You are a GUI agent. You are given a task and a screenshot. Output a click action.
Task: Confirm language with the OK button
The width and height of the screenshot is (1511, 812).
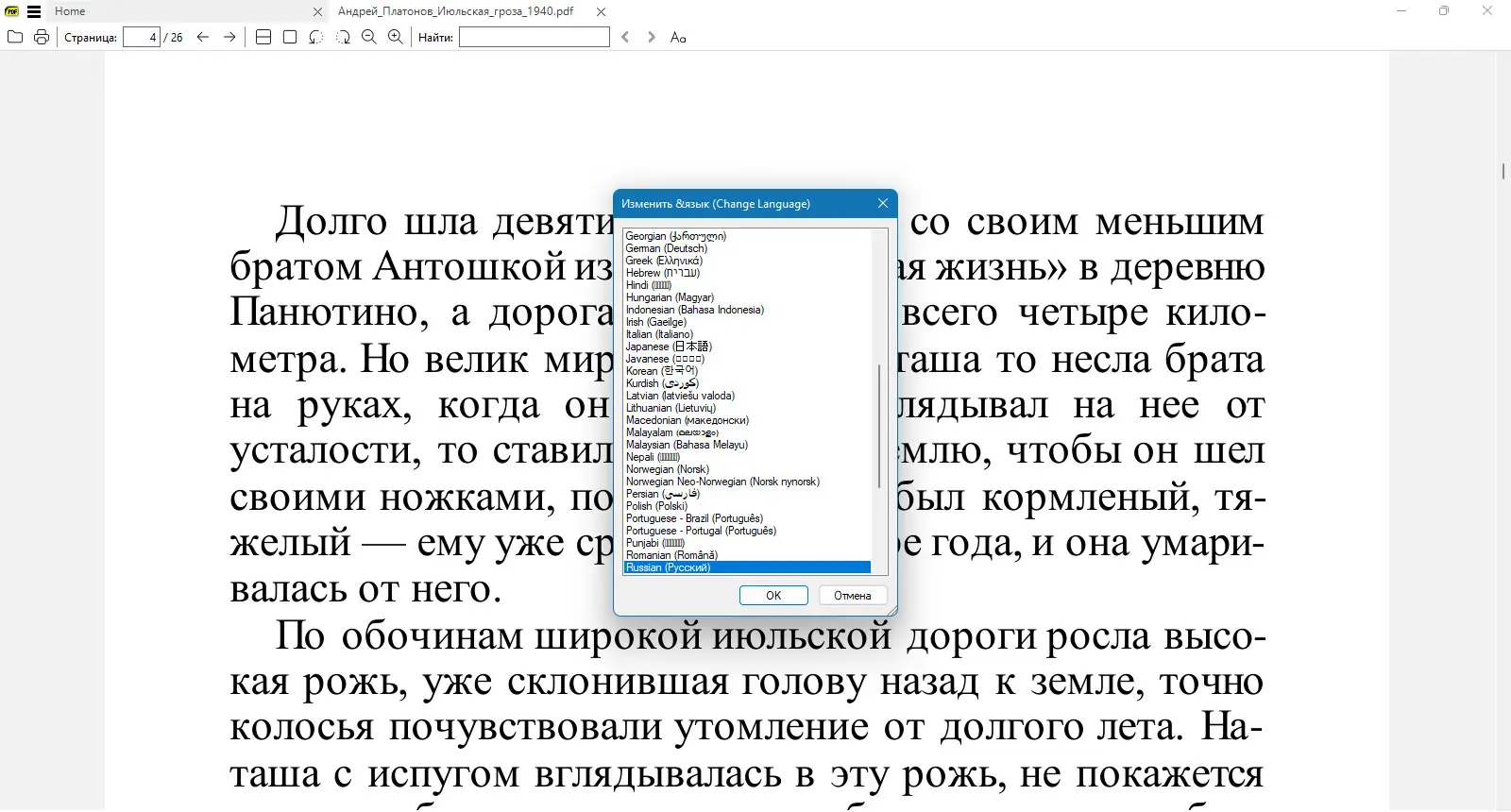[x=773, y=596]
